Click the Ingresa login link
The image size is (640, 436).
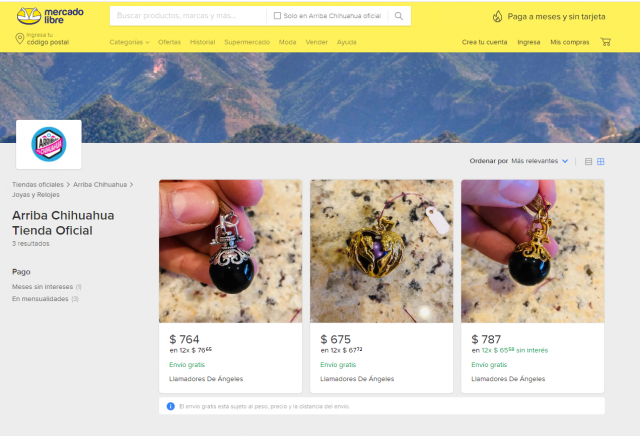click(528, 42)
